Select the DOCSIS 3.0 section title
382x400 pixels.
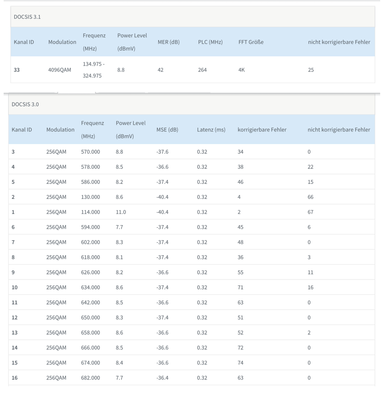[25, 104]
